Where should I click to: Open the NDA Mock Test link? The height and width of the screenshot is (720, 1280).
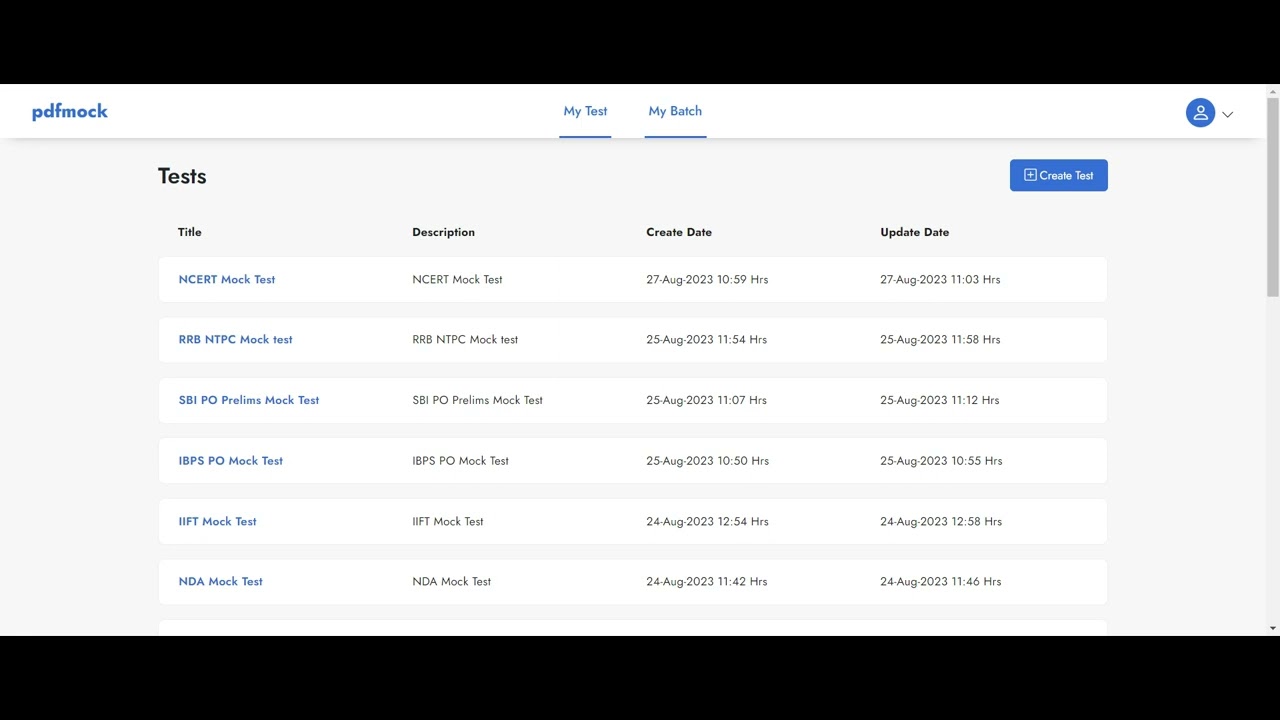(221, 581)
